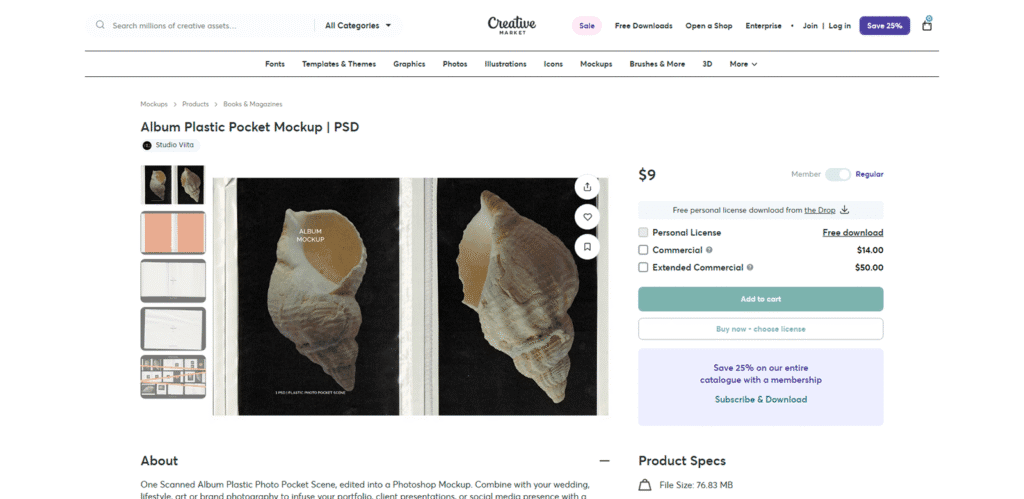Click the Creative Market logo
Screen dimensions: 1024x499
pos(512,24)
